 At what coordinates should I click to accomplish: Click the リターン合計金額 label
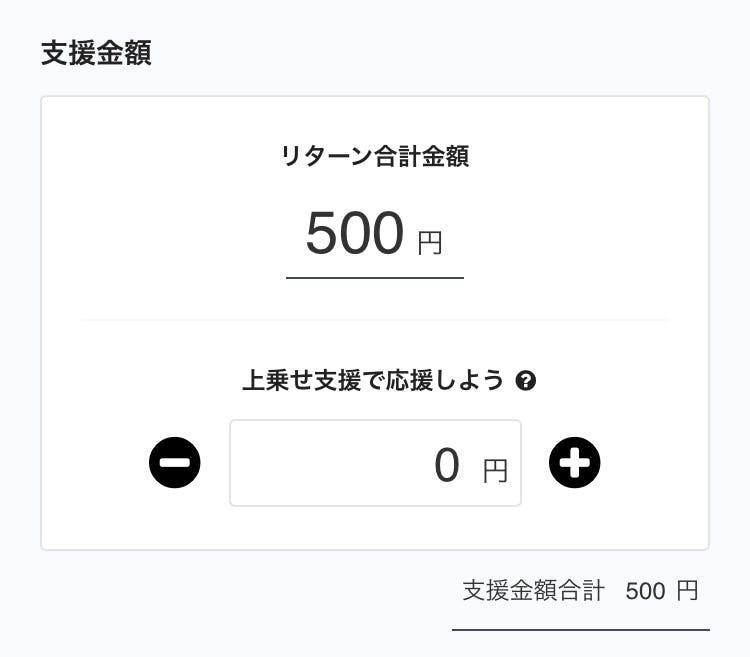pos(375,156)
